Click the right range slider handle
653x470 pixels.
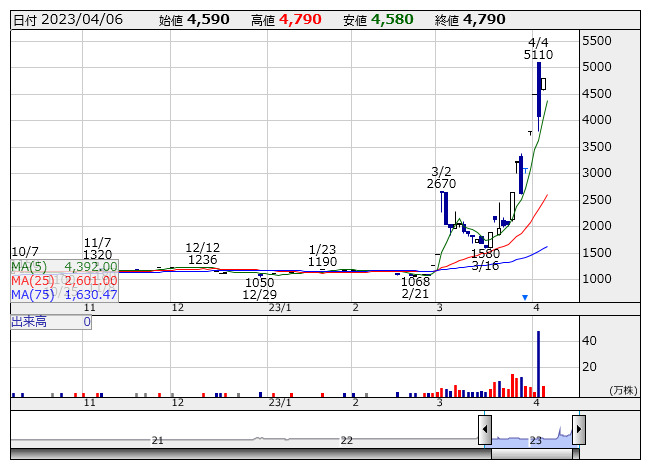pyautogui.click(x=578, y=430)
